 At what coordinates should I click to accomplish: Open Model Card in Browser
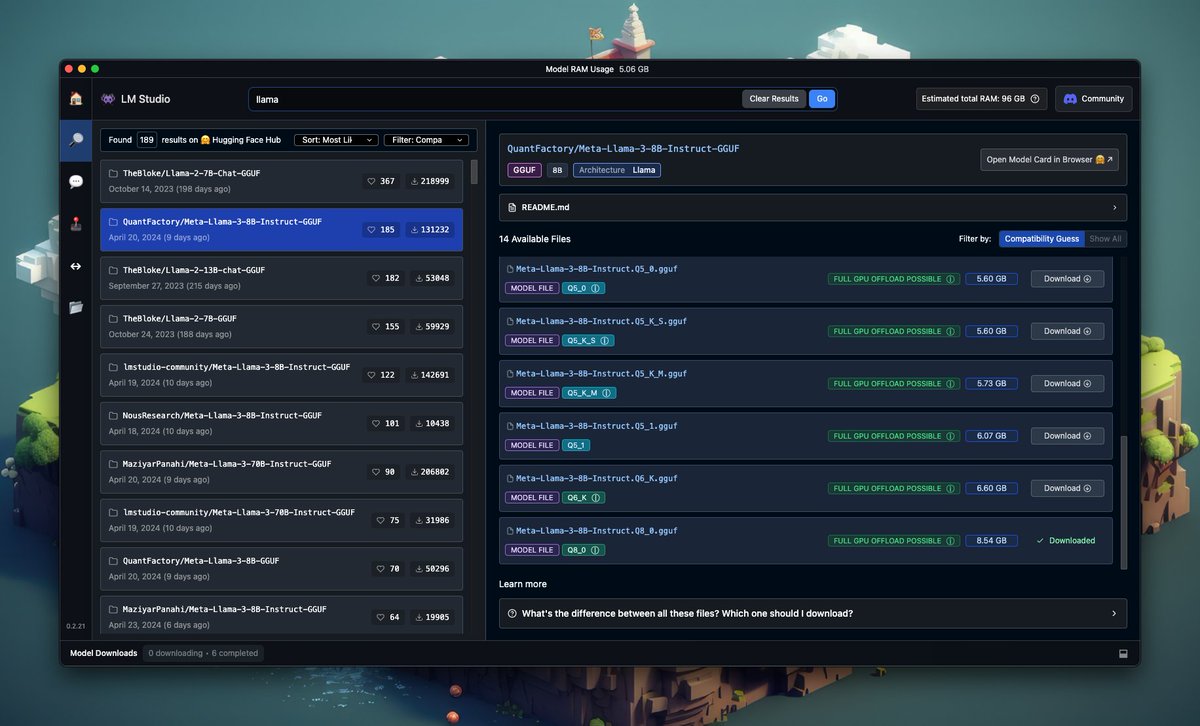(x=1049, y=159)
